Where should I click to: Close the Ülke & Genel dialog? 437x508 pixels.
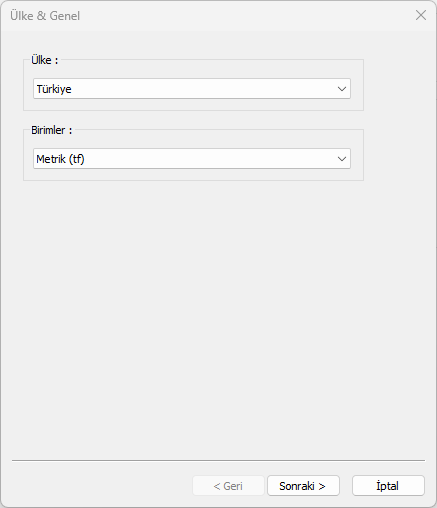click(x=421, y=15)
